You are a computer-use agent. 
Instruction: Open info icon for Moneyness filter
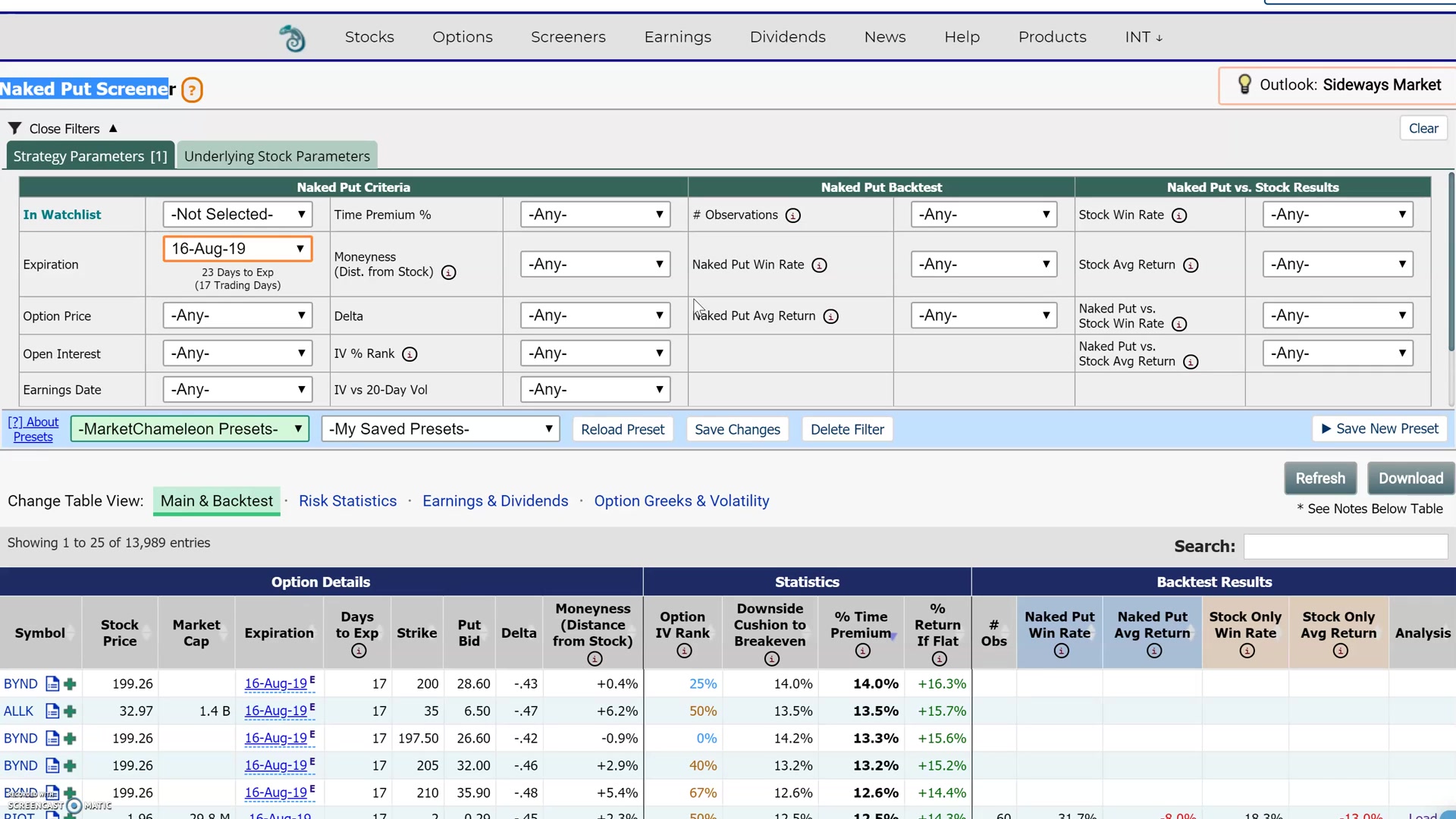pyautogui.click(x=448, y=272)
